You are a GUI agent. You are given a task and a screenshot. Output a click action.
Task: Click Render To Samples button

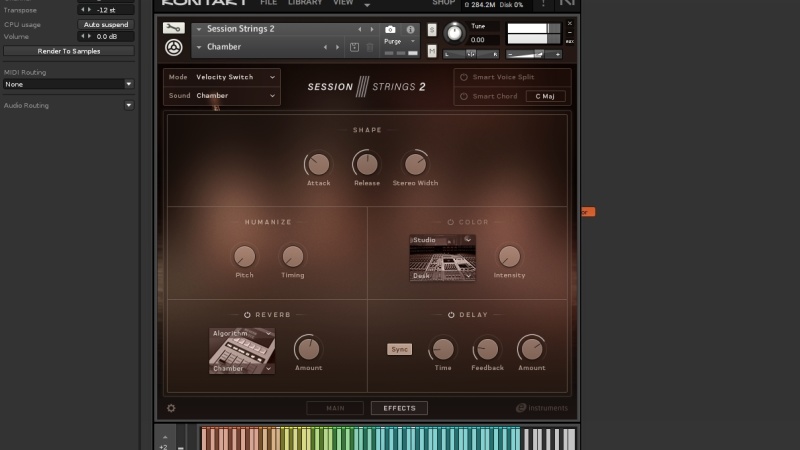(68, 51)
